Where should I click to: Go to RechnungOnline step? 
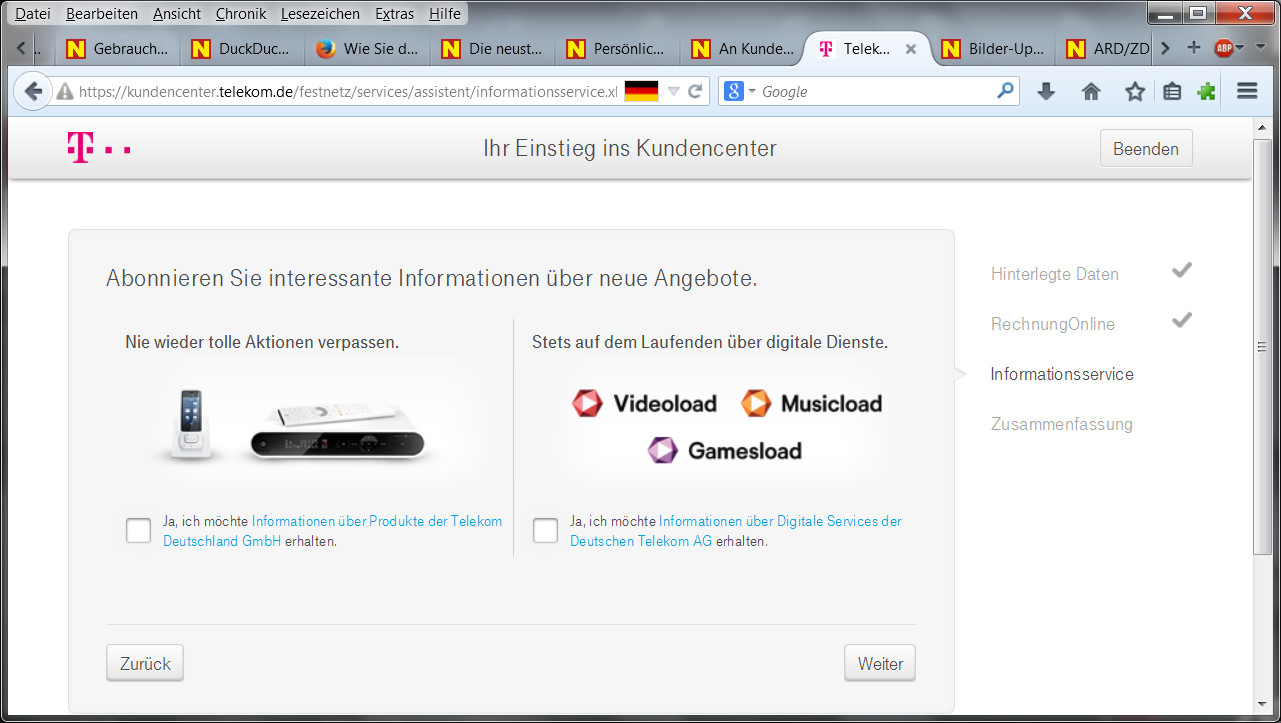click(1052, 324)
